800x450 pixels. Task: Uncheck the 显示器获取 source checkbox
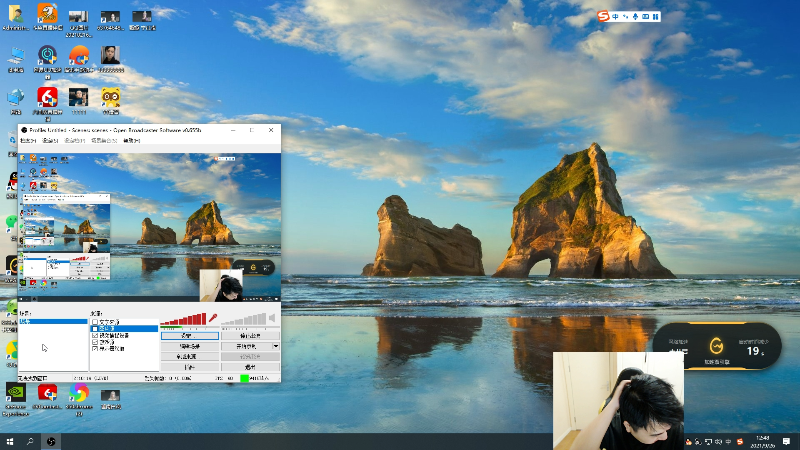(95, 348)
